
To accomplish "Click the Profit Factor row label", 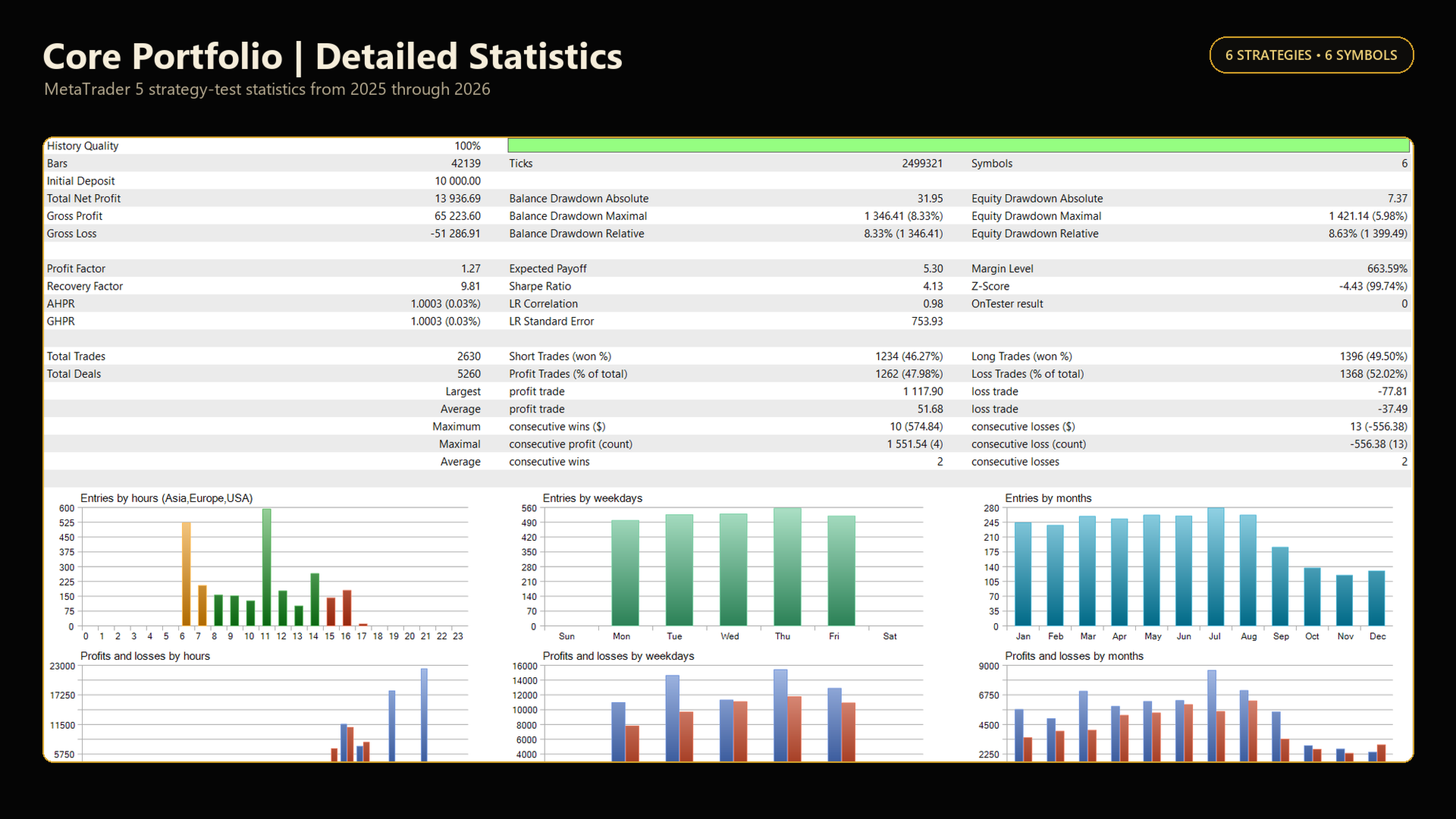I will (x=76, y=268).
